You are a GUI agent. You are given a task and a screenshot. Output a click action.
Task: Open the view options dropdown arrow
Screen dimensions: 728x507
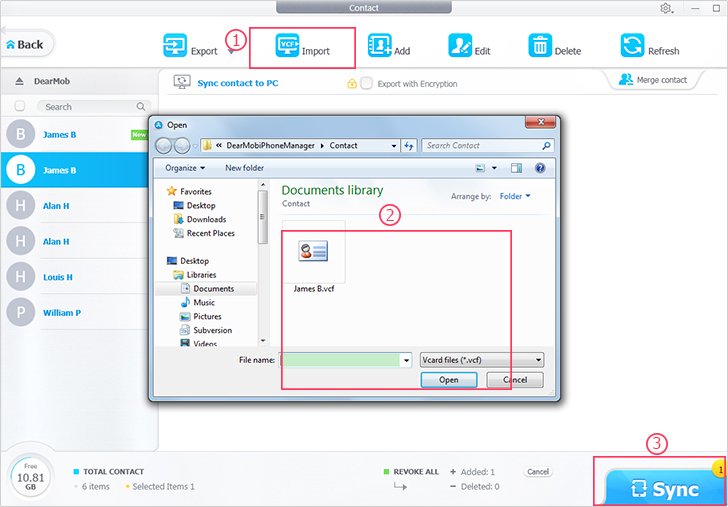[x=494, y=168]
